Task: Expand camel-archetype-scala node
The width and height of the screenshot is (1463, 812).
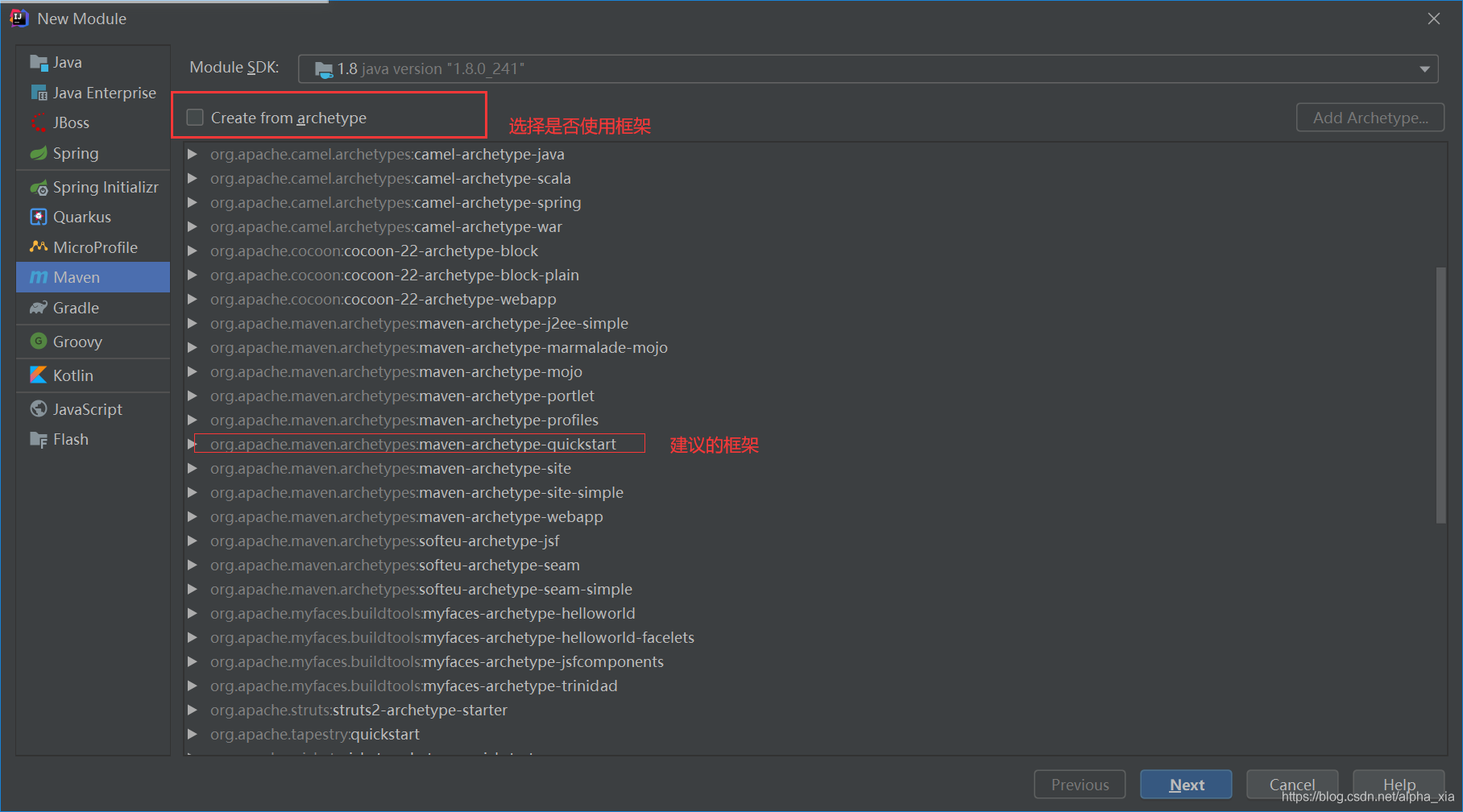Action: coord(193,178)
